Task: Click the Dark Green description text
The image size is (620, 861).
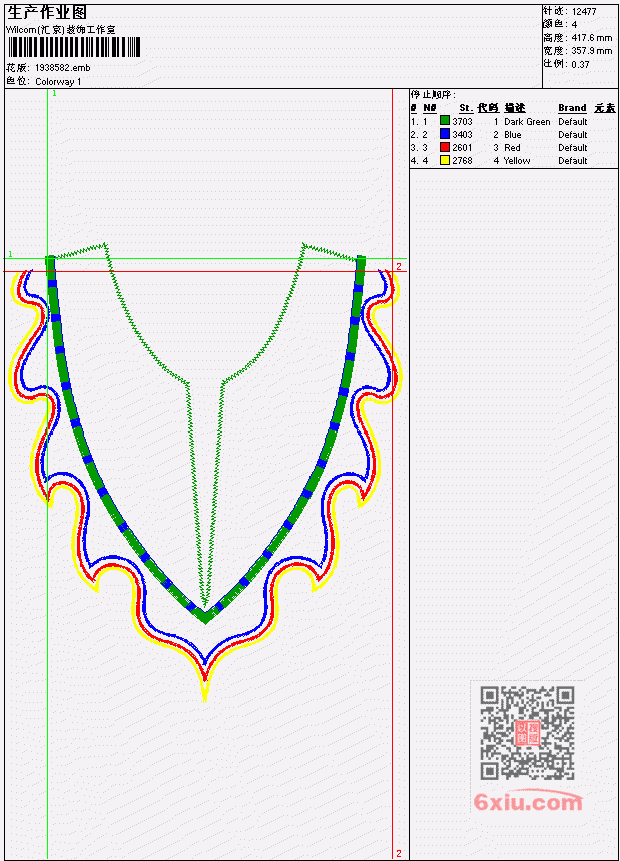Action: click(x=527, y=121)
